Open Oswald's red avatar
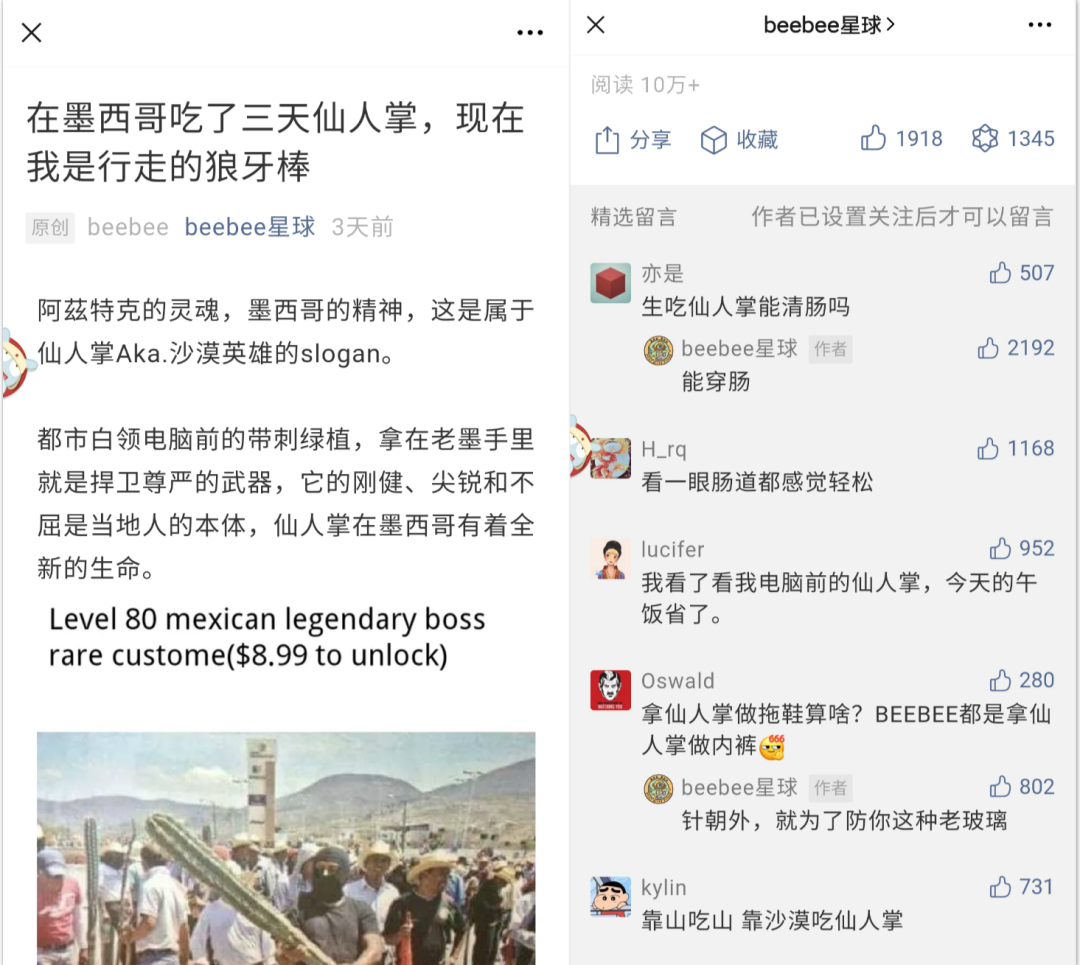This screenshot has width=1080, height=965. tap(610, 689)
